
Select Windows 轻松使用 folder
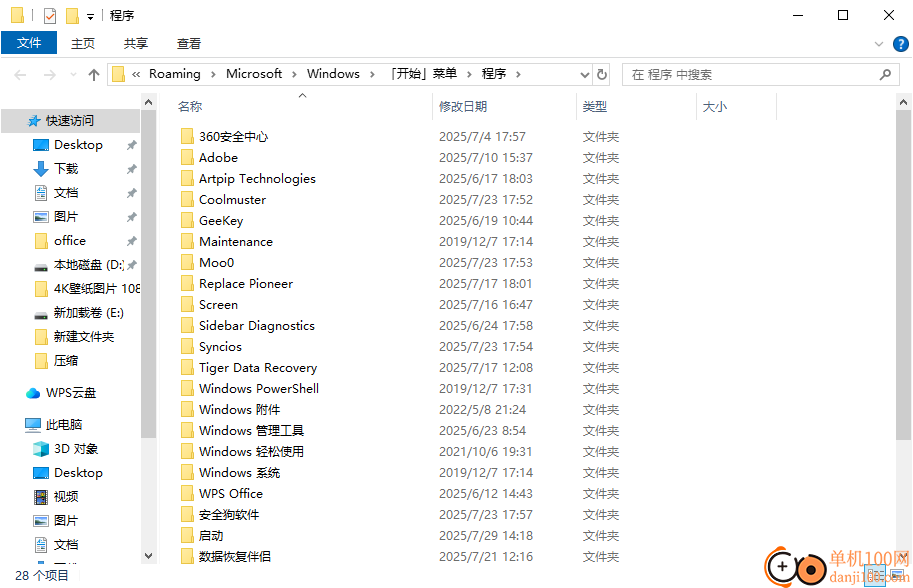251,452
